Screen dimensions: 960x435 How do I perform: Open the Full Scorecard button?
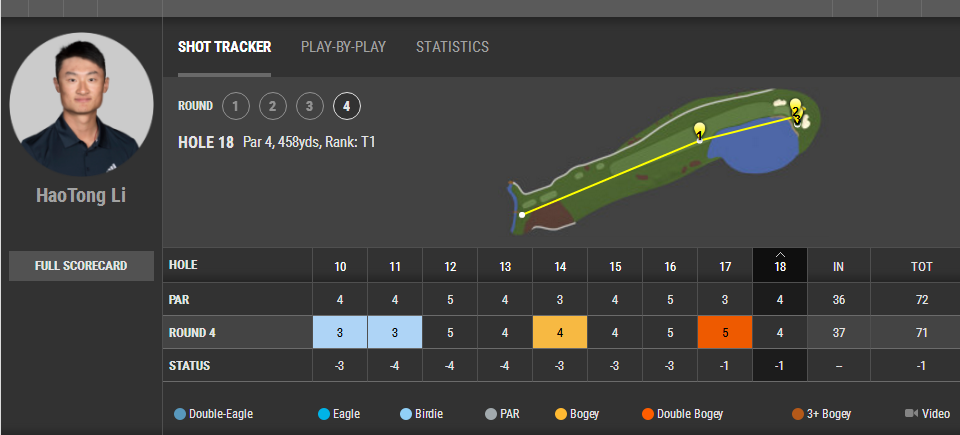(81, 266)
